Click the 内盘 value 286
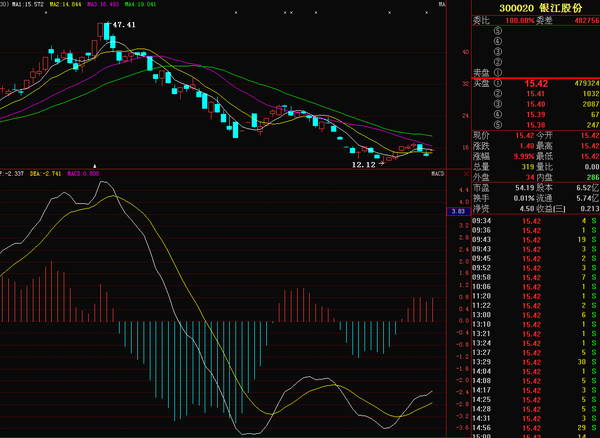This screenshot has width=600, height=438. click(593, 177)
